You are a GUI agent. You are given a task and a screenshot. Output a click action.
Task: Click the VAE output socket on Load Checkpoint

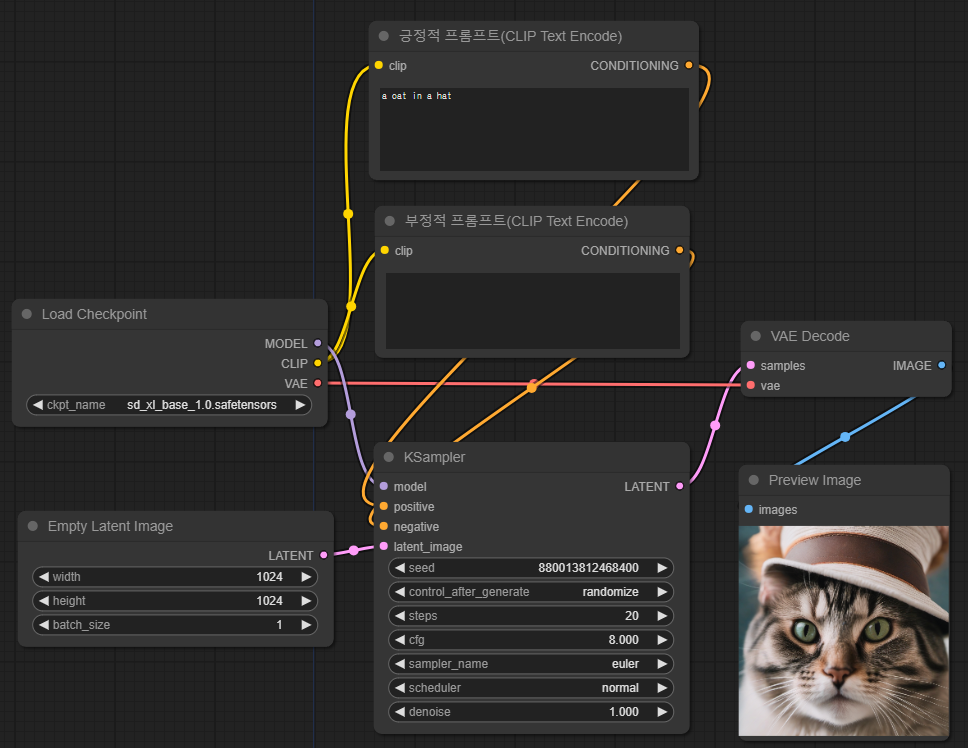317,383
